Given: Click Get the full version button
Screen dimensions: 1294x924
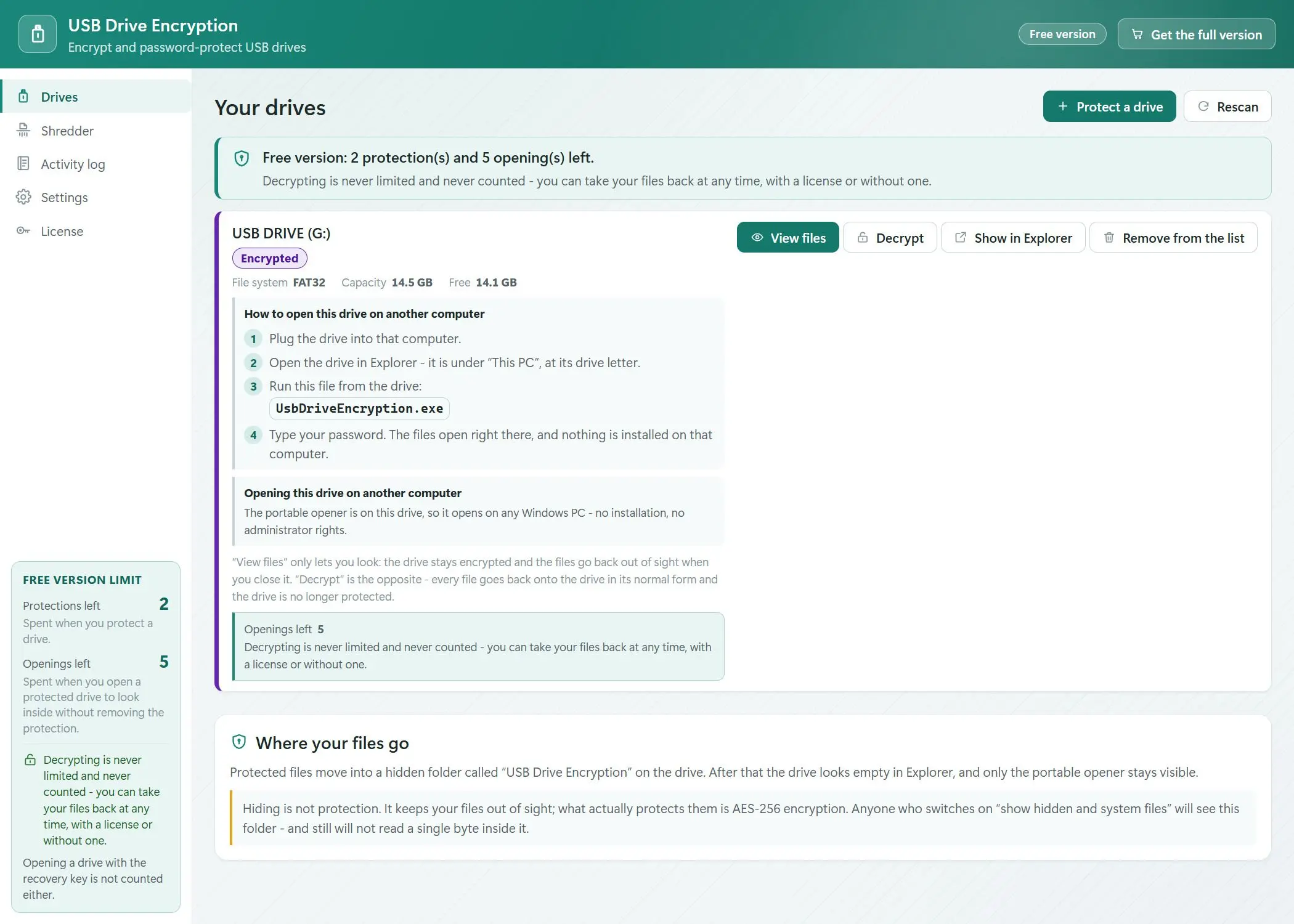Looking at the screenshot, I should coord(1196,34).
